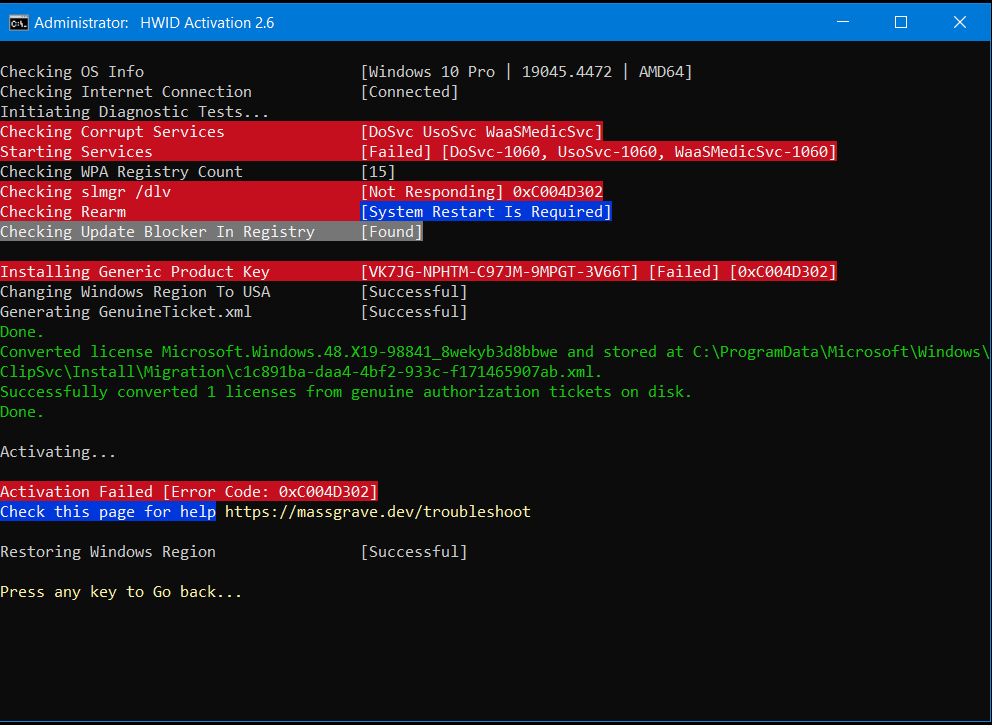The image size is (992, 725).
Task: Click the window title 'HWID Activation 2.6'
Action: coord(205,22)
